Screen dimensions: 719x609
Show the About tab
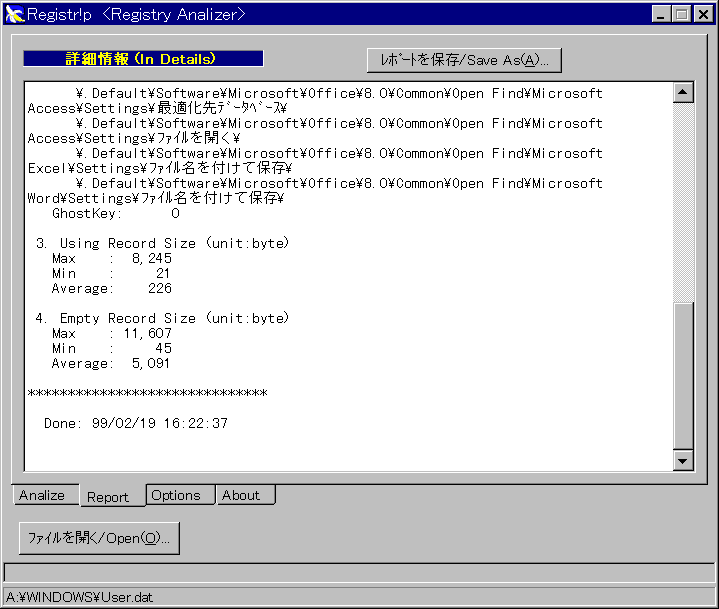click(241, 495)
